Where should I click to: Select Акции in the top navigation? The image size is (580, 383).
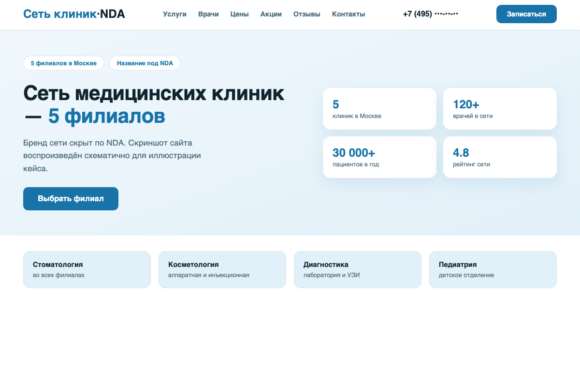click(x=271, y=14)
